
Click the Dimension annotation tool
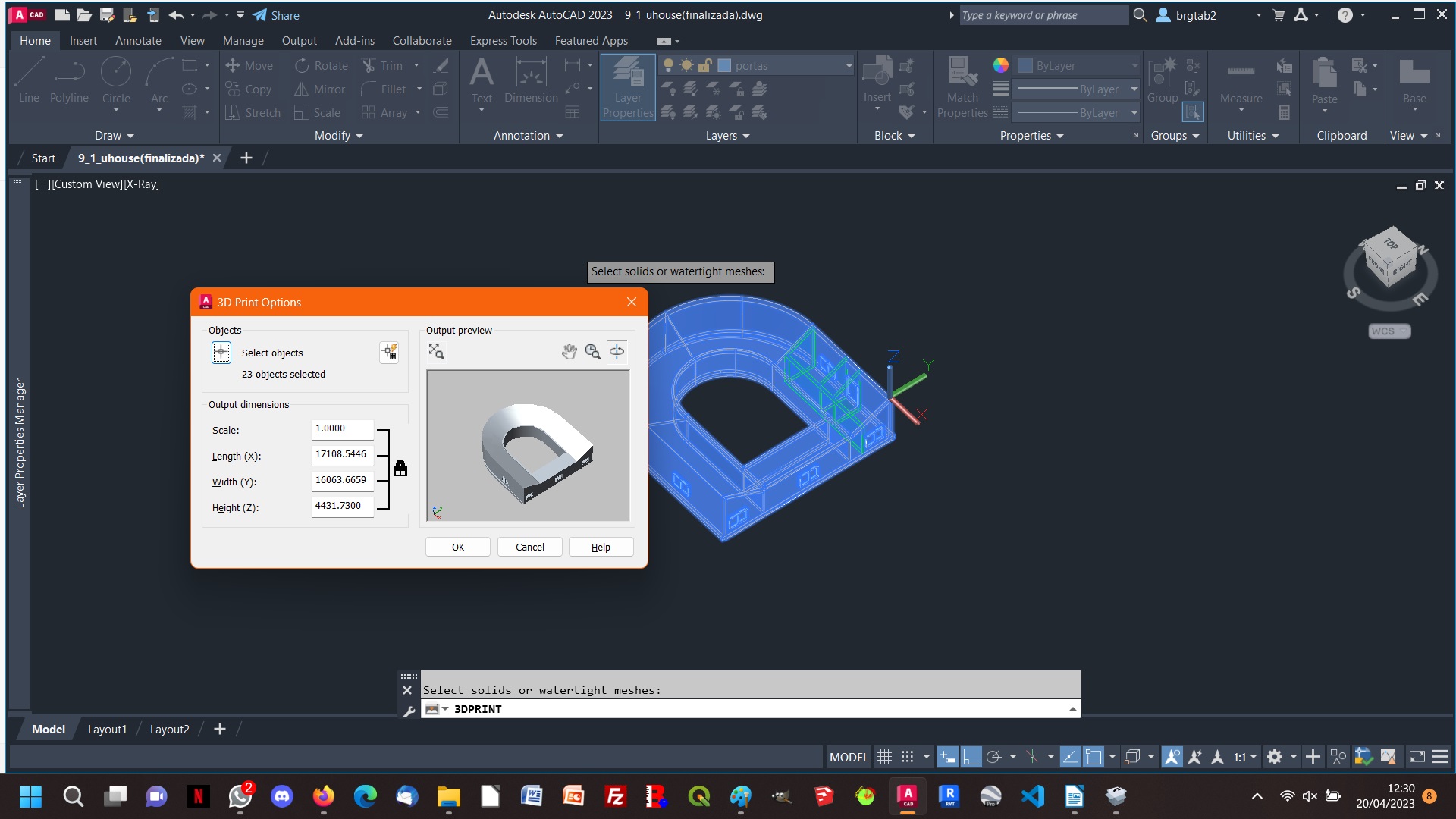[x=531, y=82]
